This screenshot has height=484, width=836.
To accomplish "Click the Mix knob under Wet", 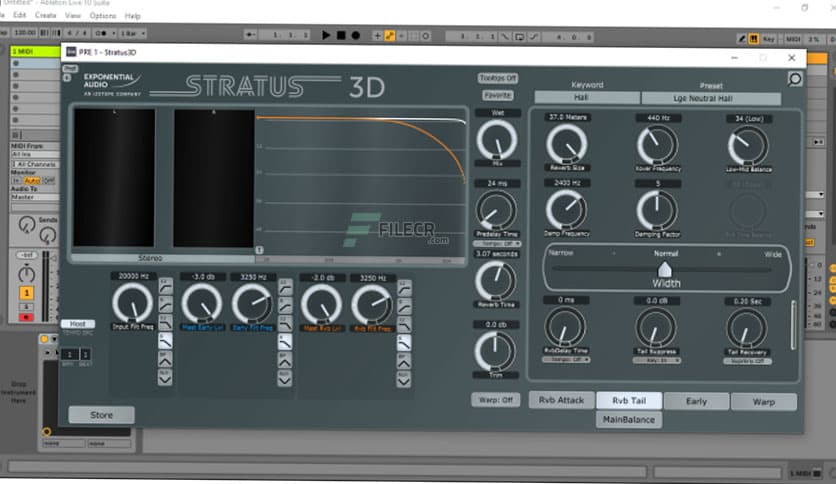I will tap(496, 139).
